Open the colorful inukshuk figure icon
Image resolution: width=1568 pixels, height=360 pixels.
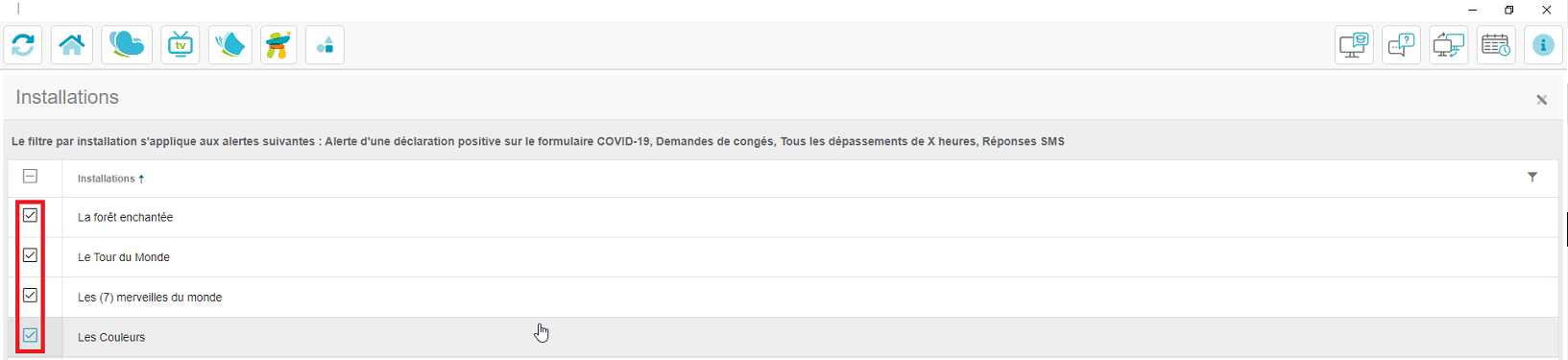pos(278,45)
